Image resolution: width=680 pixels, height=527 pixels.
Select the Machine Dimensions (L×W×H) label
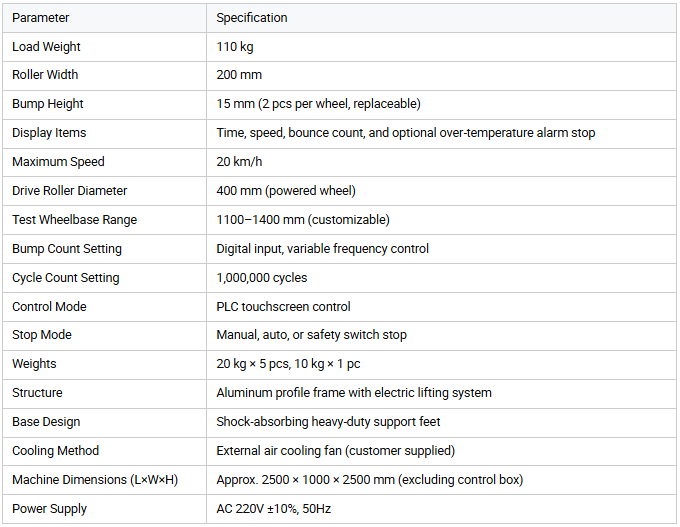(x=95, y=480)
